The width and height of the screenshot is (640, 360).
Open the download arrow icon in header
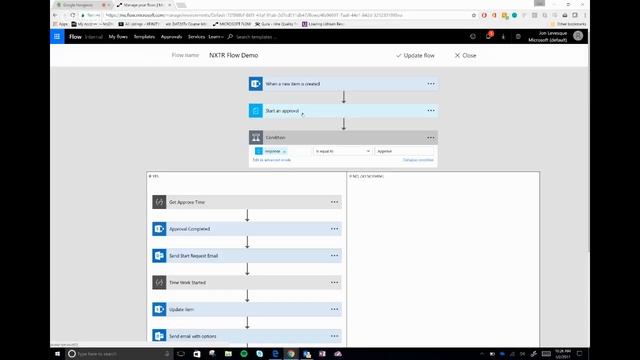click(x=503, y=36)
